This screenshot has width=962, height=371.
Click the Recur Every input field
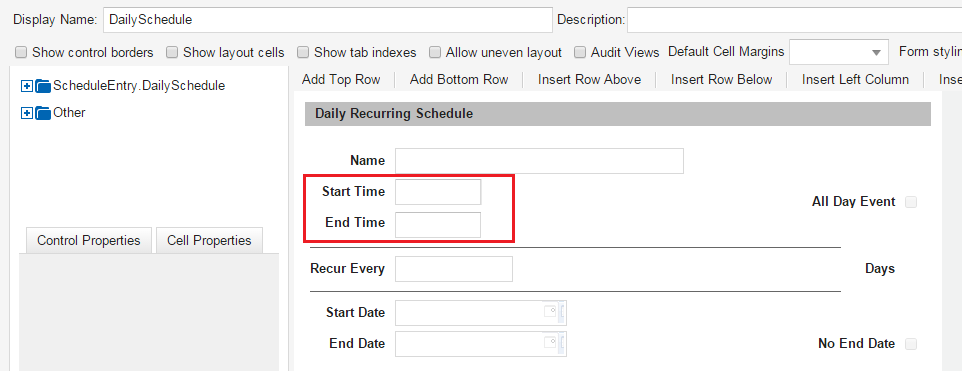[454, 269]
